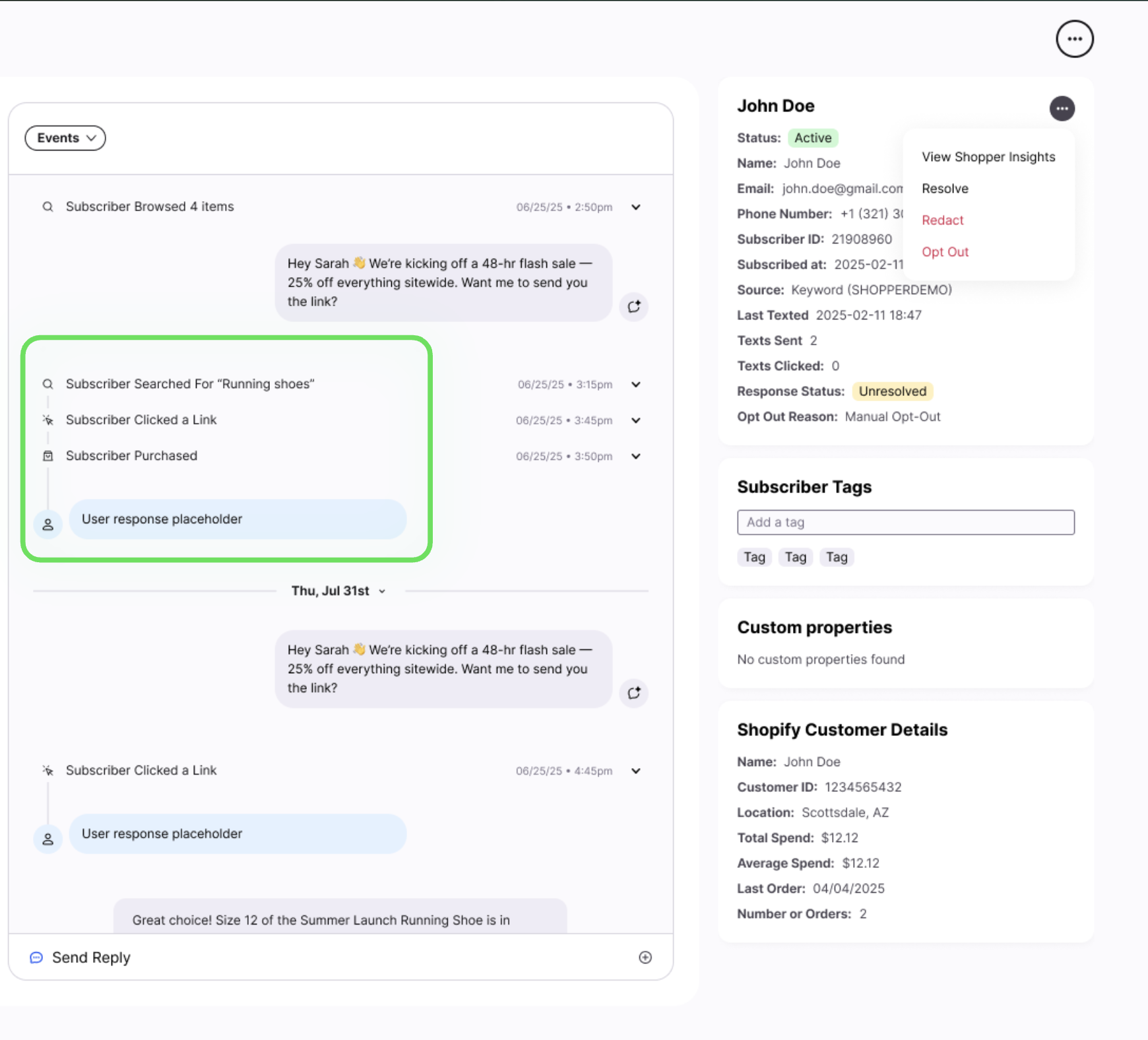
Task: Click the top-right page options ellipsis button
Action: (x=1074, y=39)
